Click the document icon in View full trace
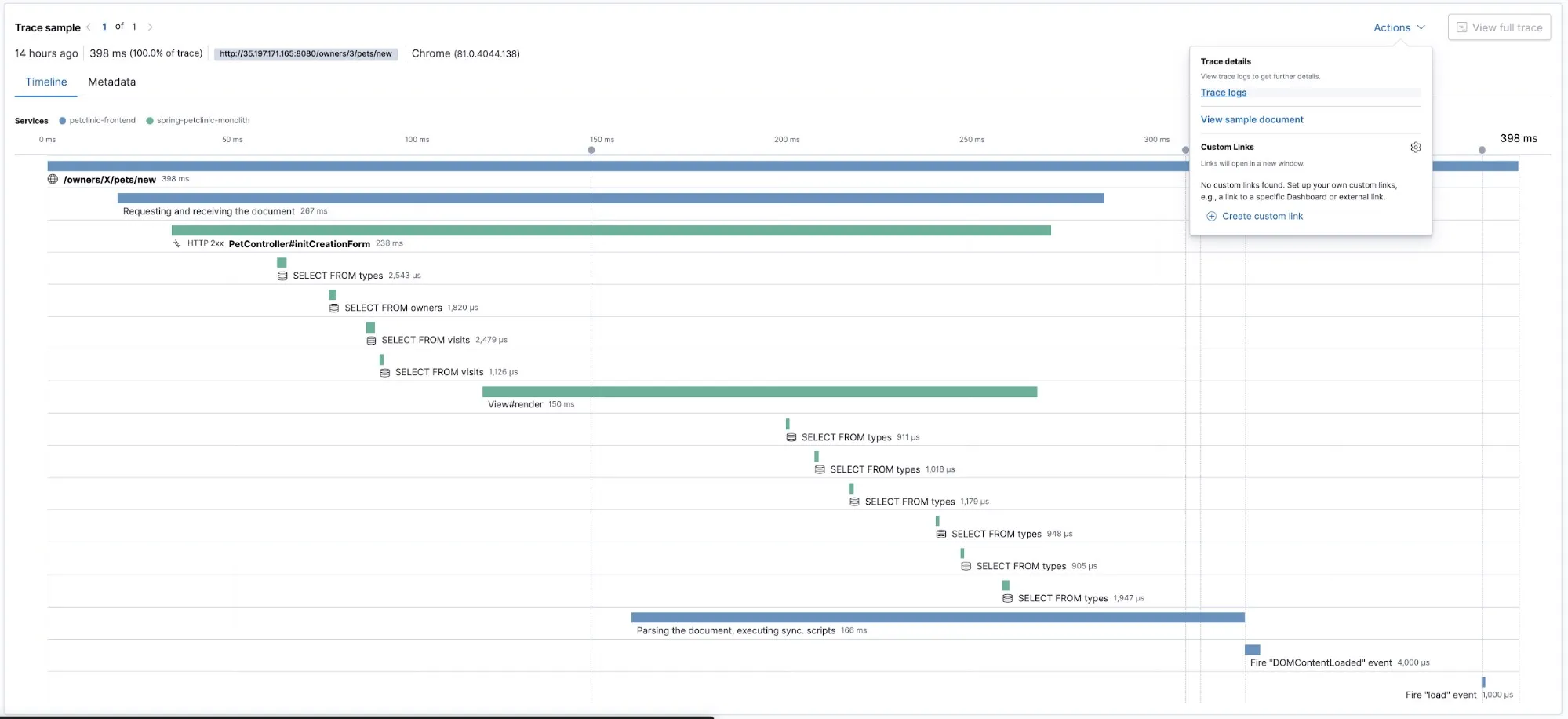 tap(1461, 27)
